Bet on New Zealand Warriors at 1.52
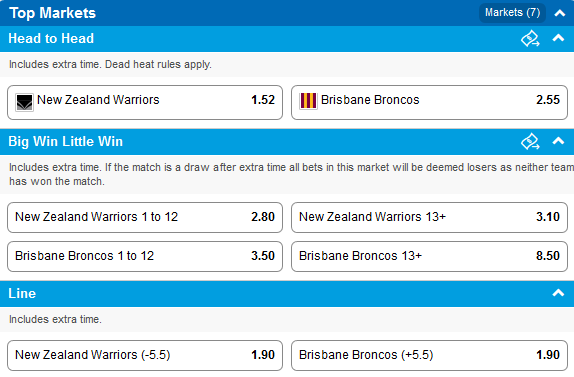The width and height of the screenshot is (574, 377). click(x=145, y=102)
